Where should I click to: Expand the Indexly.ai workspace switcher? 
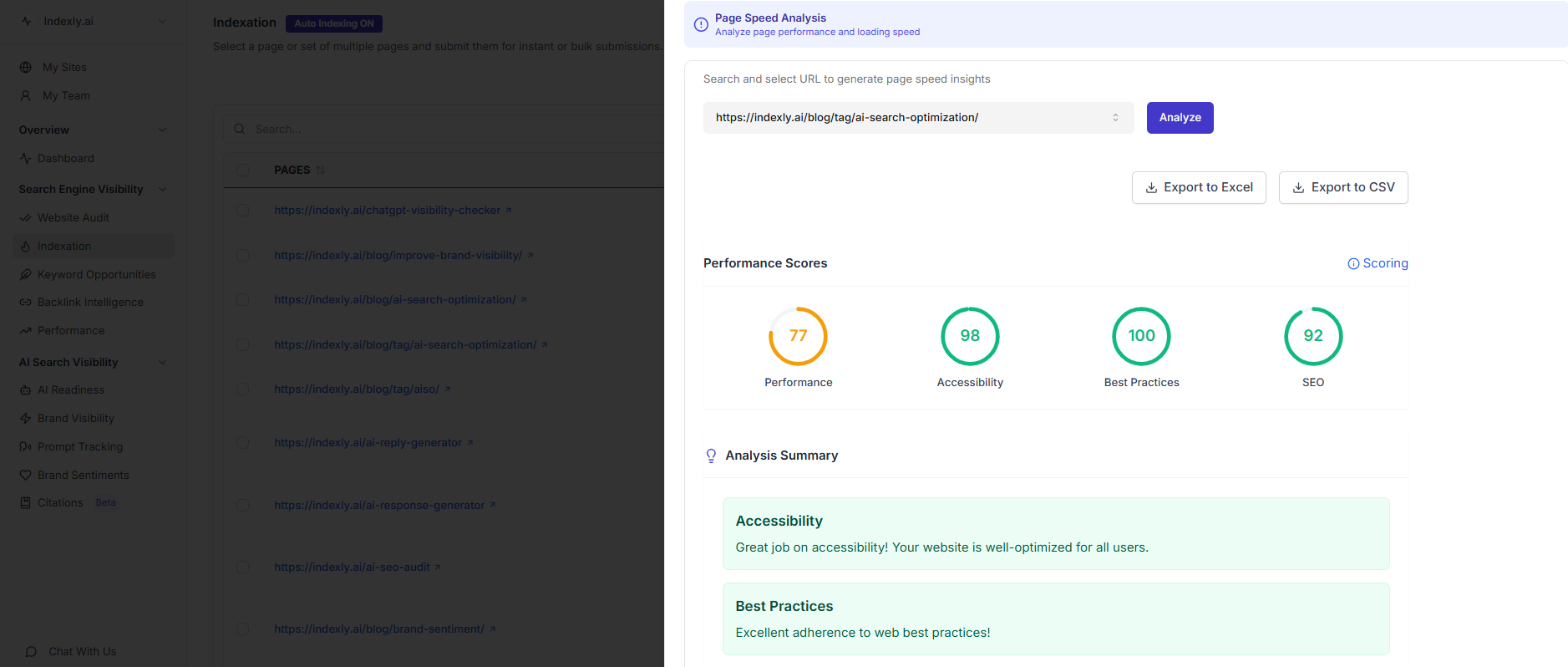coord(162,22)
